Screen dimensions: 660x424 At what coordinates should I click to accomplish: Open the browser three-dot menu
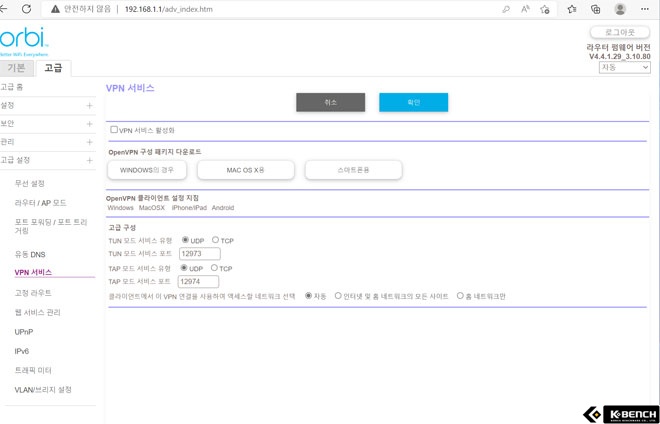(x=644, y=9)
